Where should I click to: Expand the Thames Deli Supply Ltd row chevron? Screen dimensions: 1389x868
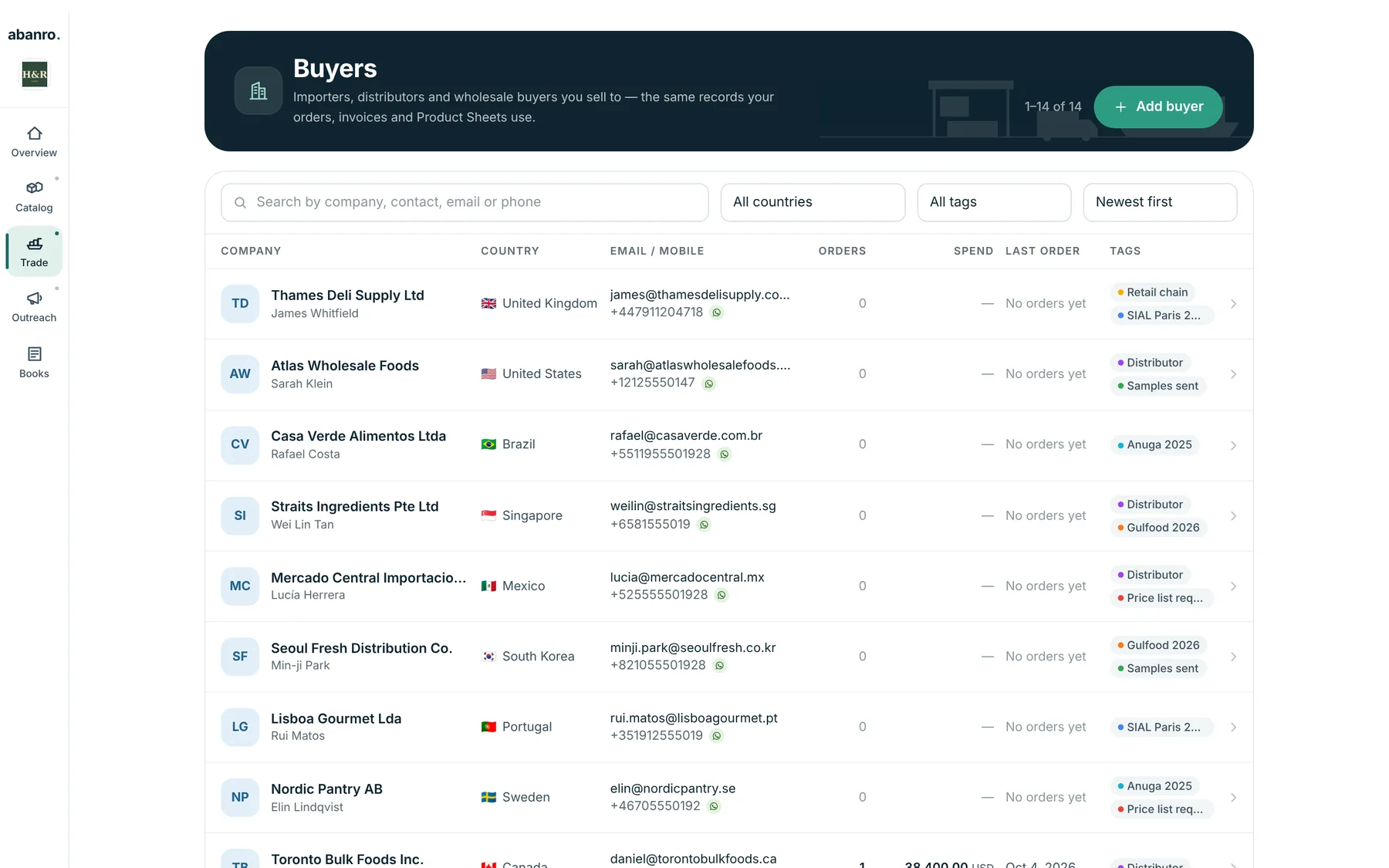[x=1233, y=304]
